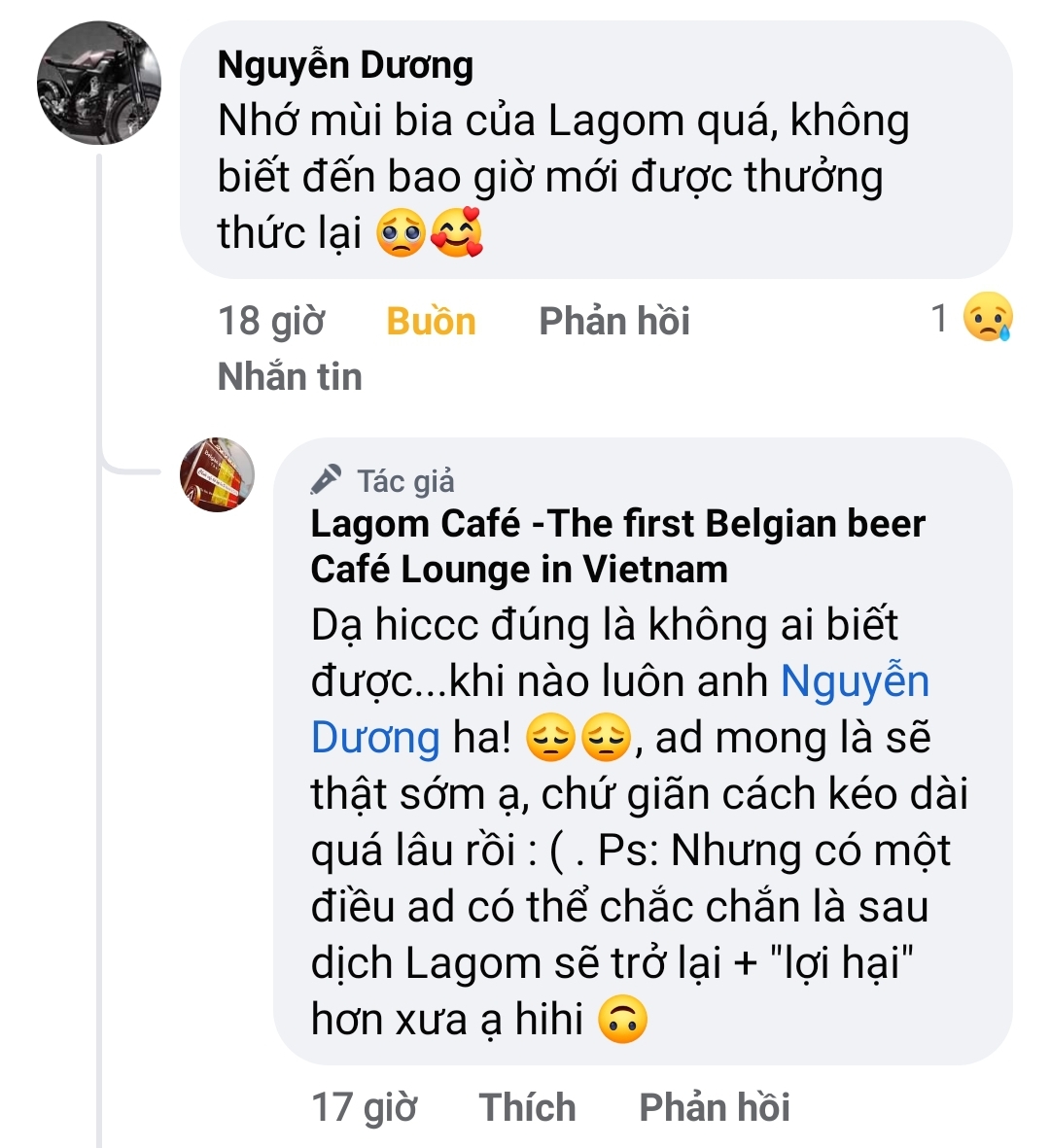This screenshot has height=1148, width=1050.
Task: Open Nguyễn Dương's motorcycle profile picture
Action: click(99, 84)
